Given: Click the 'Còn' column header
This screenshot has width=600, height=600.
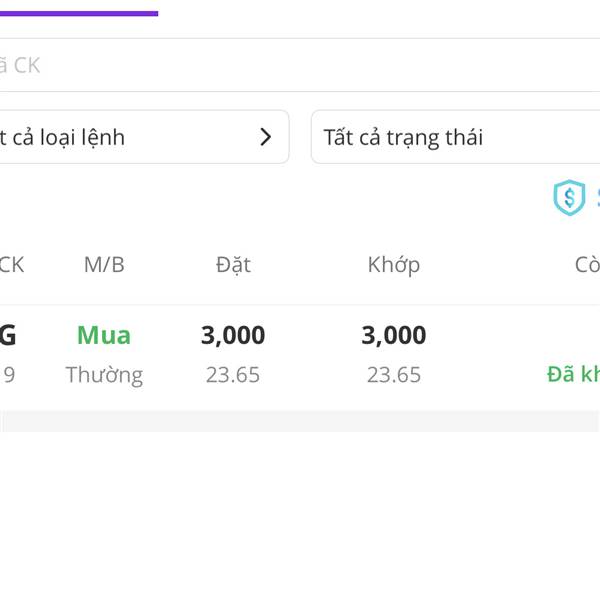Looking at the screenshot, I should (587, 265).
